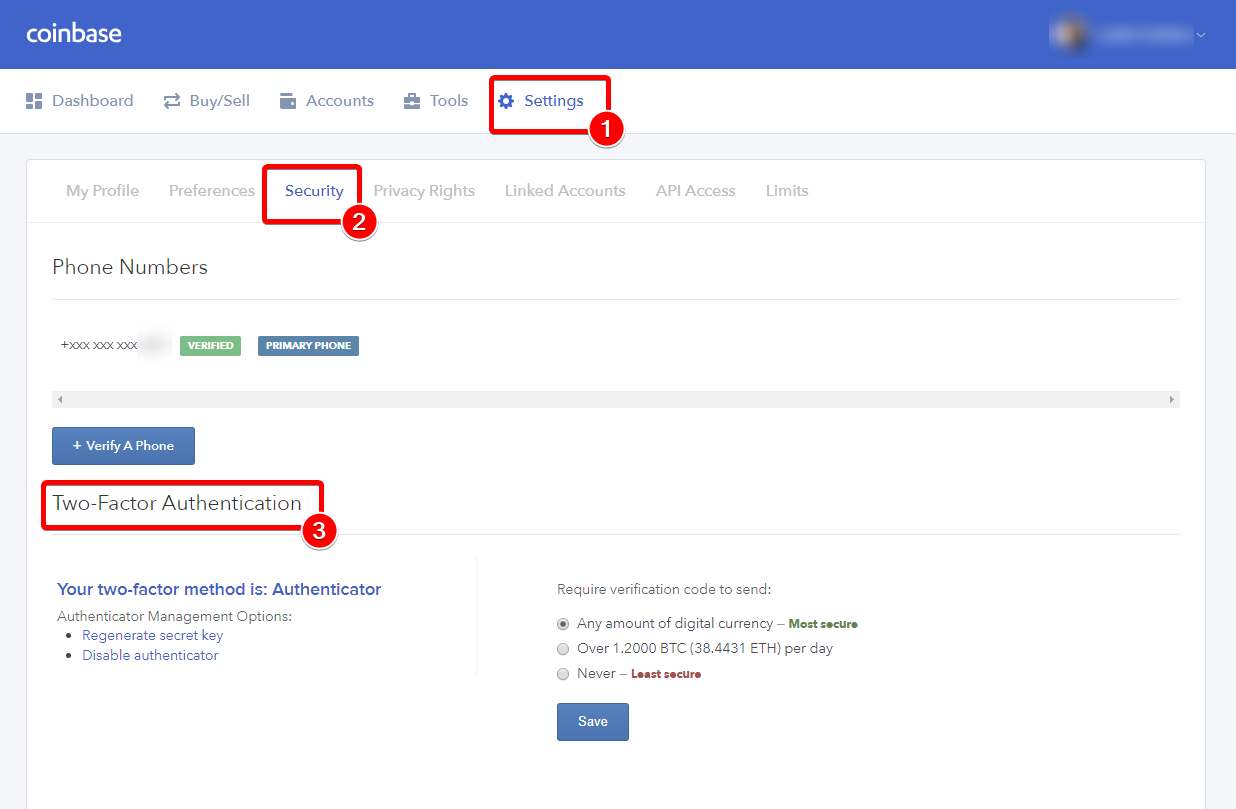Click 'Require verification code to send:' text
1236x809 pixels.
click(664, 589)
